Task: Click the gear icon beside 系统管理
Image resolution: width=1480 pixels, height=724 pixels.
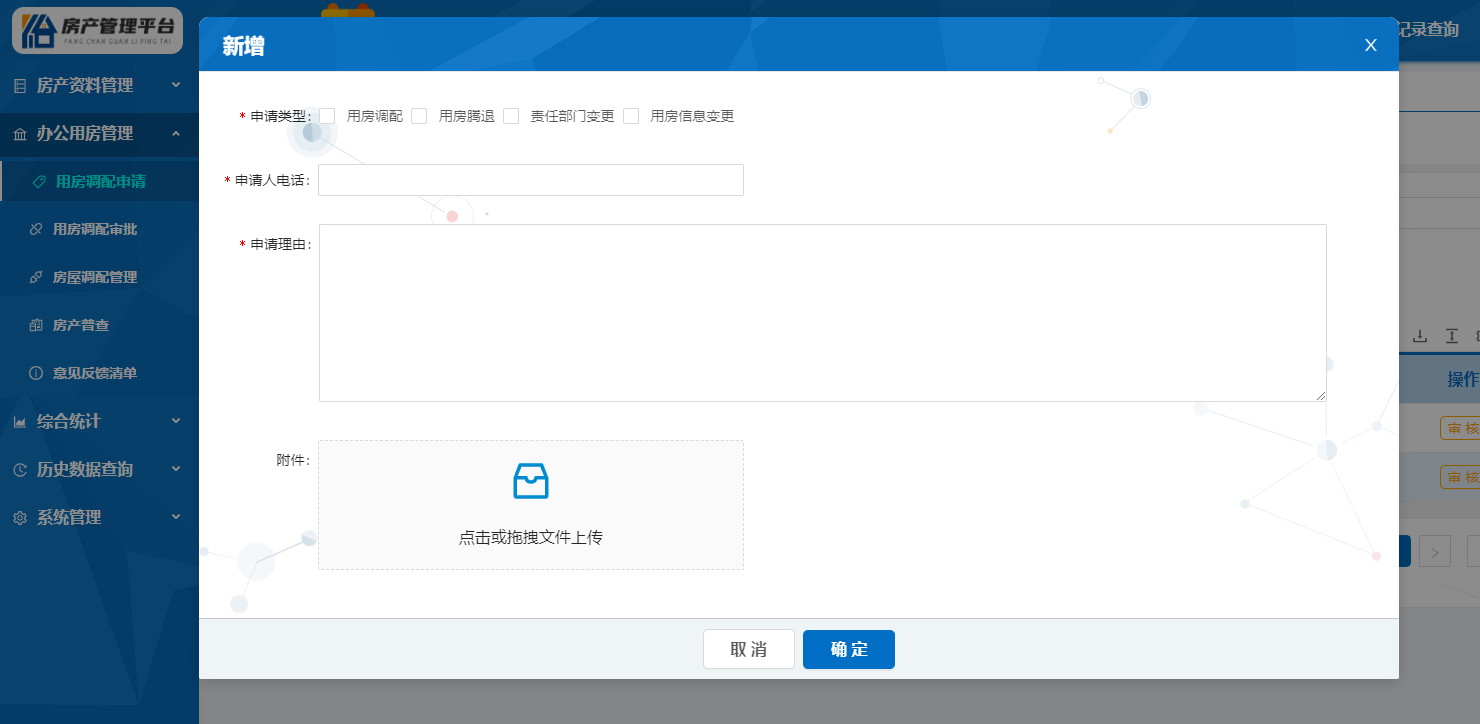Action: 20,518
